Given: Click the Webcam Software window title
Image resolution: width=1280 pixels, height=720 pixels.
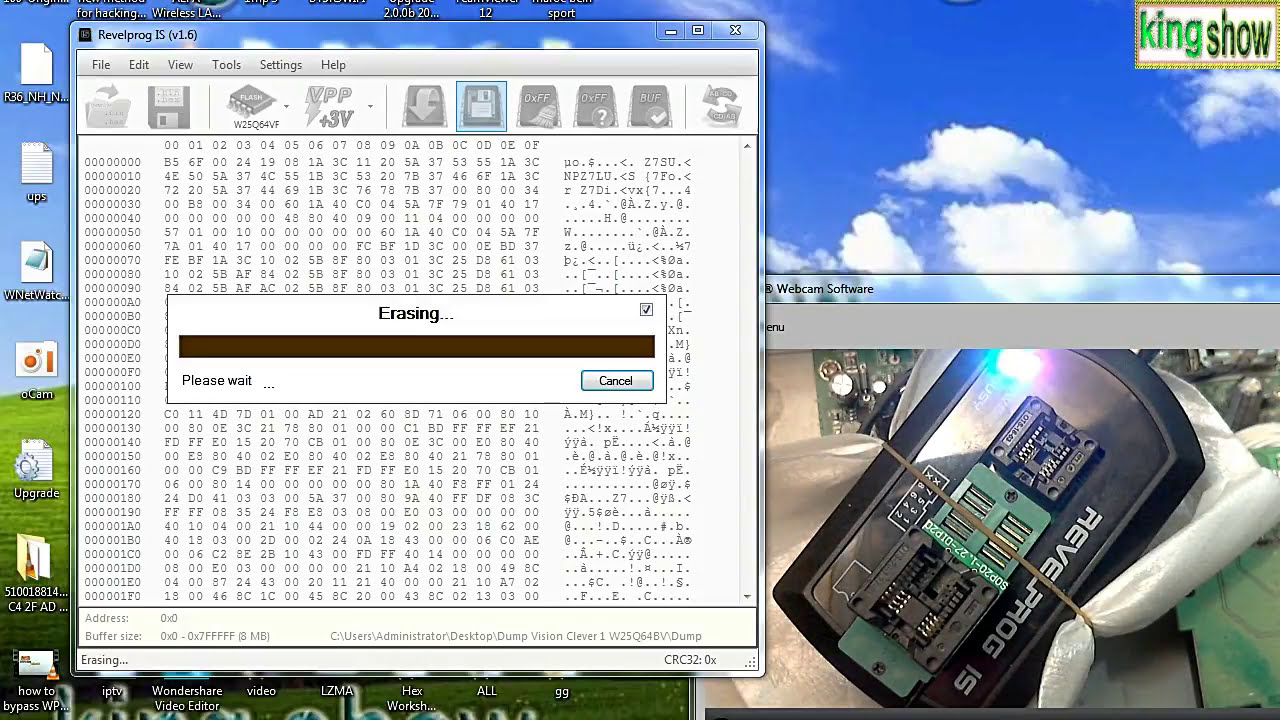Looking at the screenshot, I should [x=825, y=289].
